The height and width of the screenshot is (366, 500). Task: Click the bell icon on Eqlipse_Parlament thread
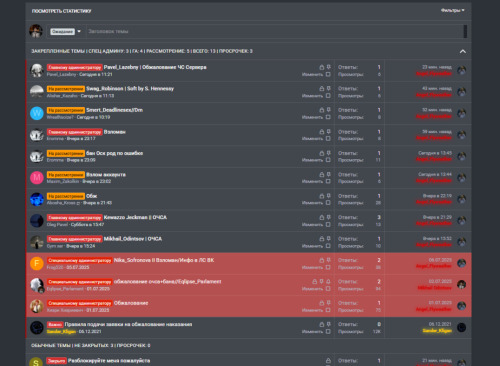328,282
